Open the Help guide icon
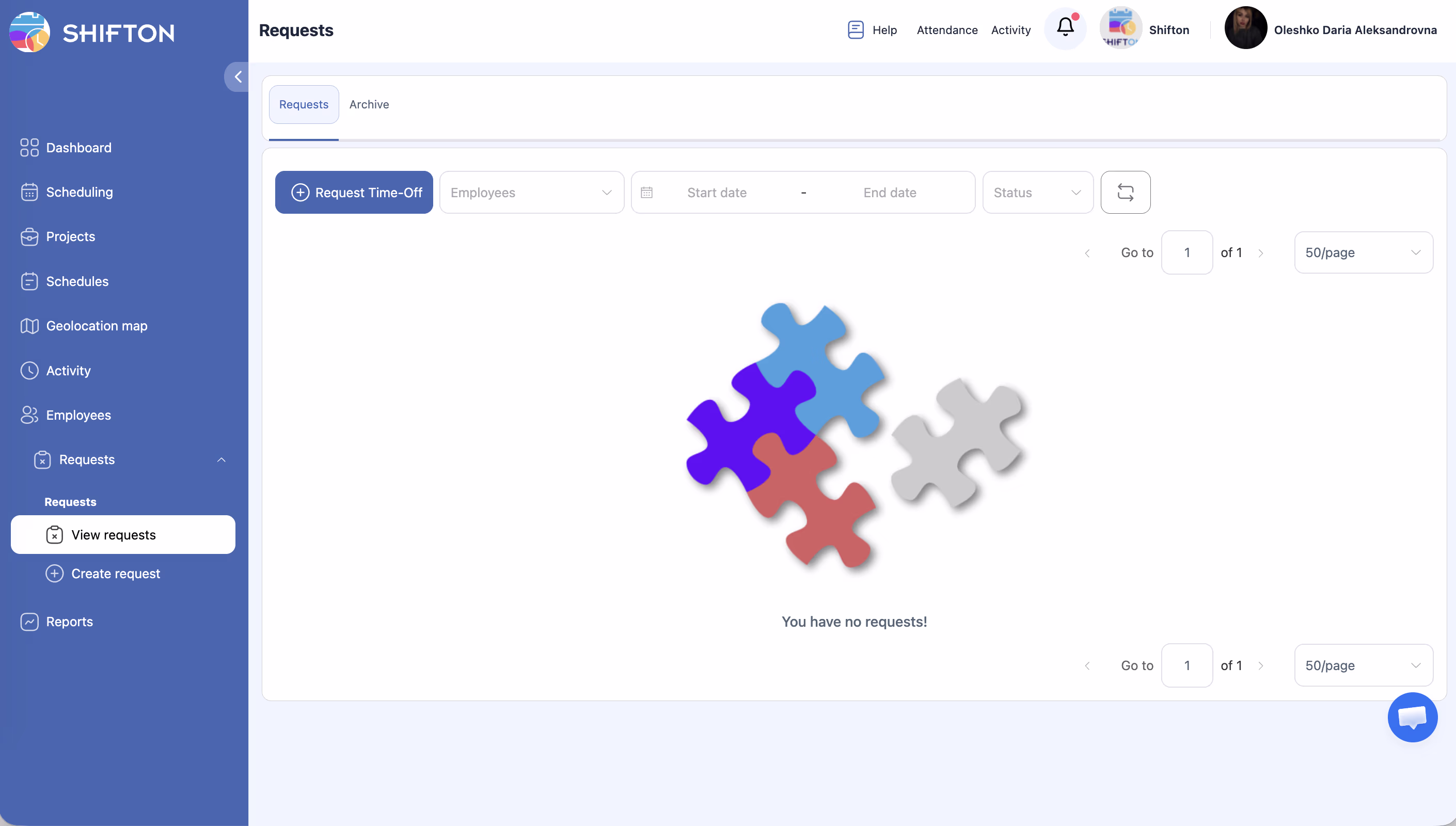Screen dimensions: 1456x826 [856, 30]
